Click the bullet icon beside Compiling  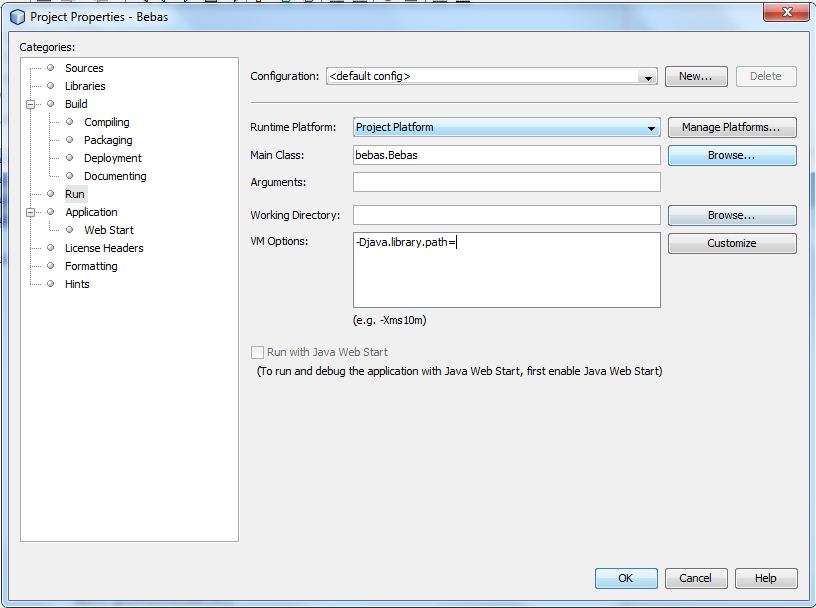pos(70,122)
